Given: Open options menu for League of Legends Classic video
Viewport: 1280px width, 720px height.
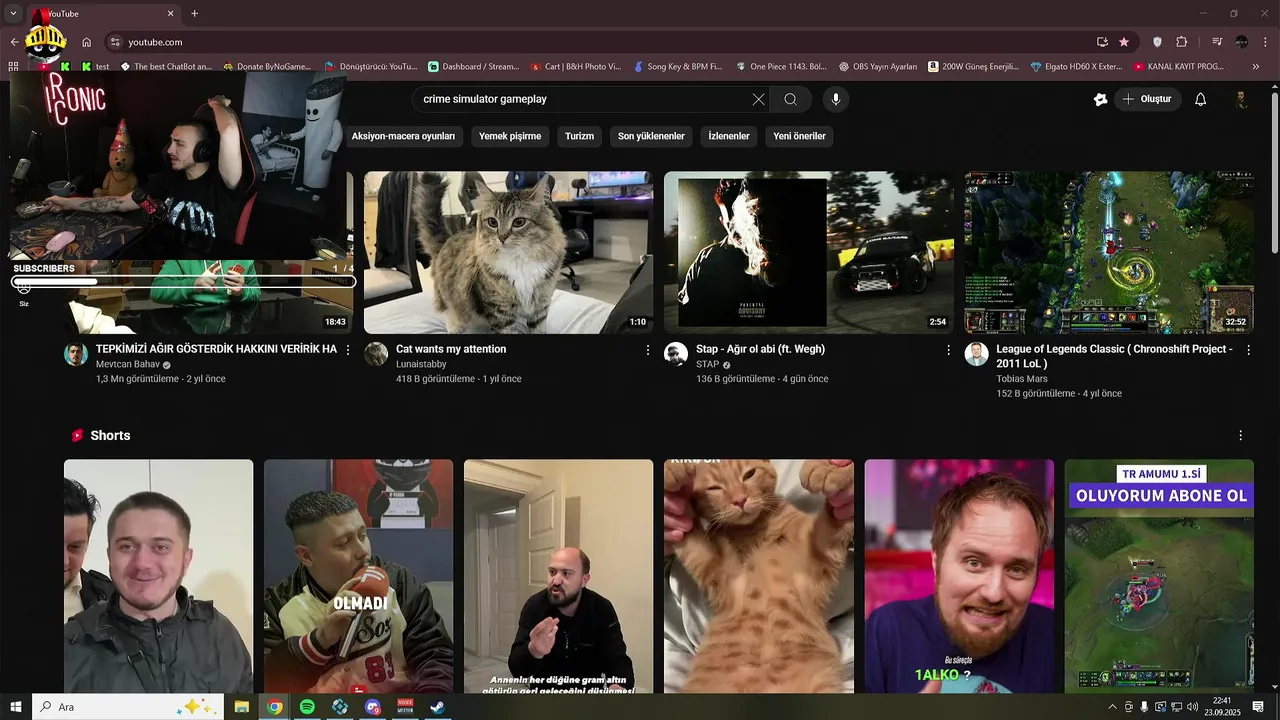Looking at the screenshot, I should (1248, 350).
